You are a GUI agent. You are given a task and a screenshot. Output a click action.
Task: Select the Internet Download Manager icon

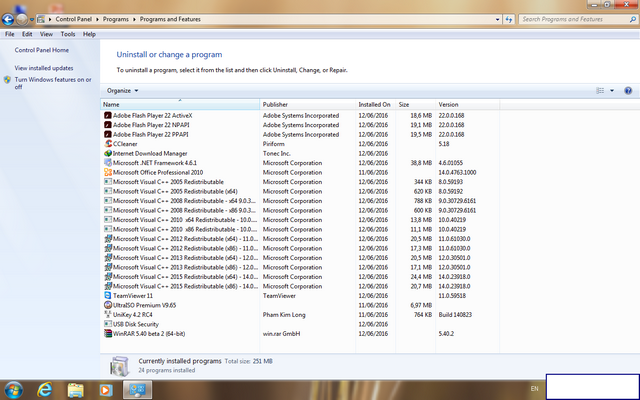(x=108, y=153)
